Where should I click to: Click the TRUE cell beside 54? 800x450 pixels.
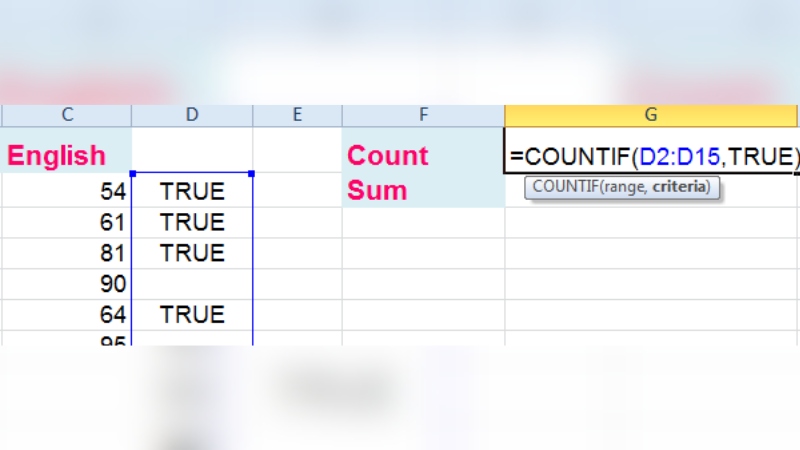(192, 191)
